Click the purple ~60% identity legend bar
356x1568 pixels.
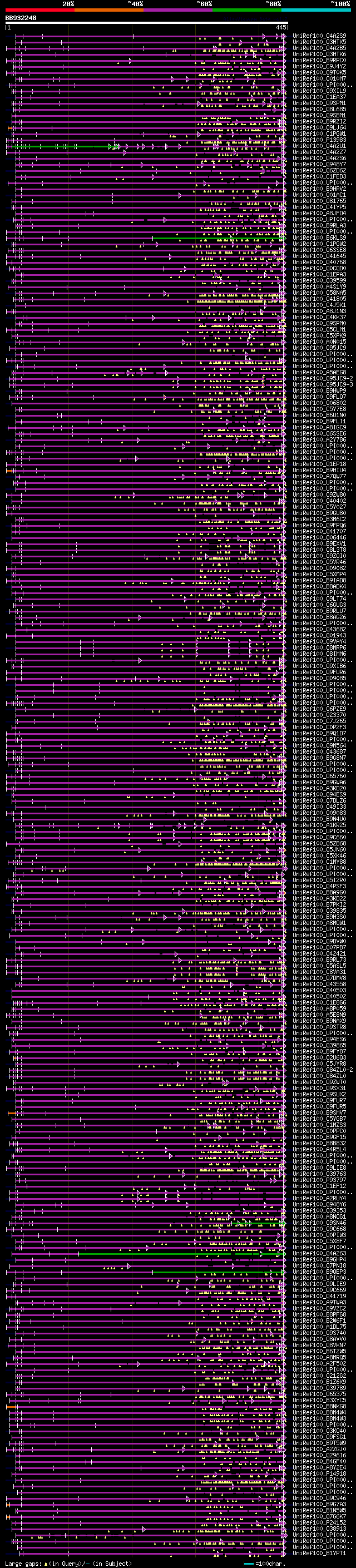179,10
